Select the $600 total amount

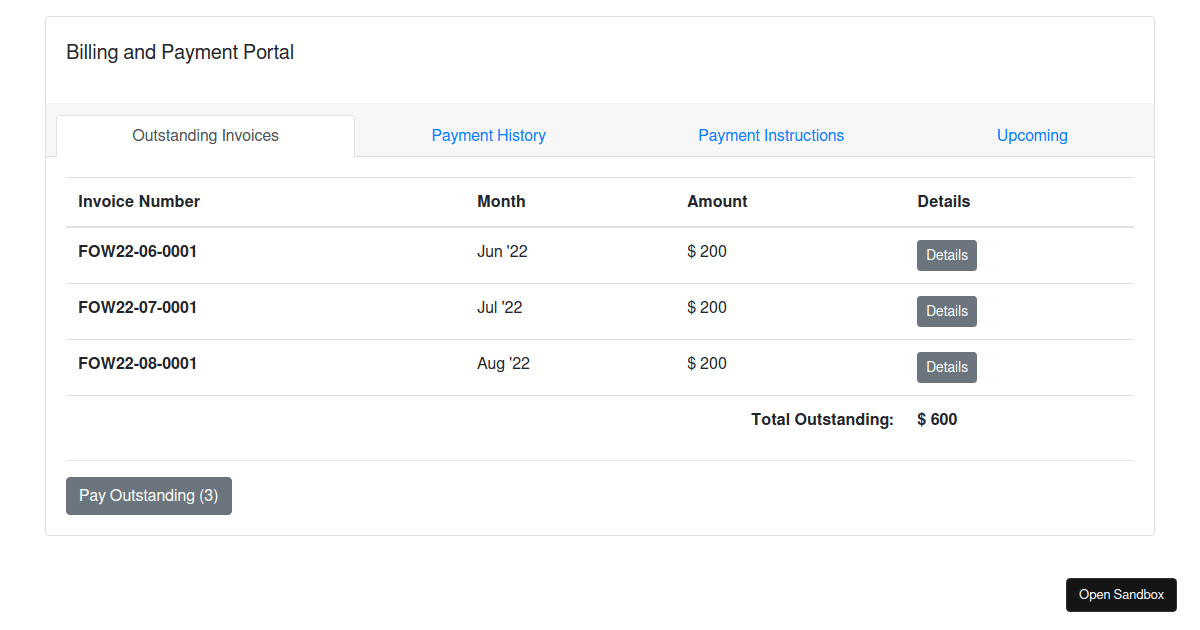coord(937,419)
